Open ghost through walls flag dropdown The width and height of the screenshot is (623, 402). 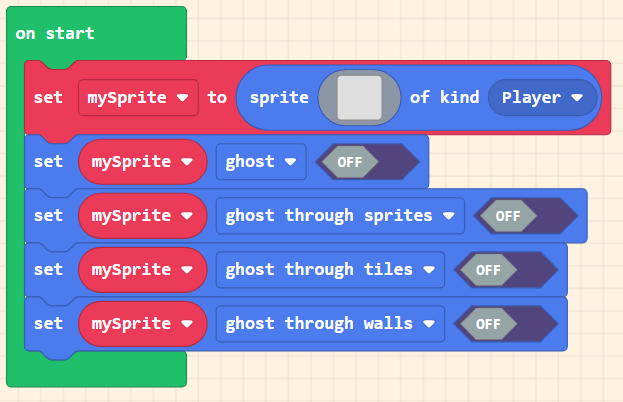pyautogui.click(x=330, y=323)
